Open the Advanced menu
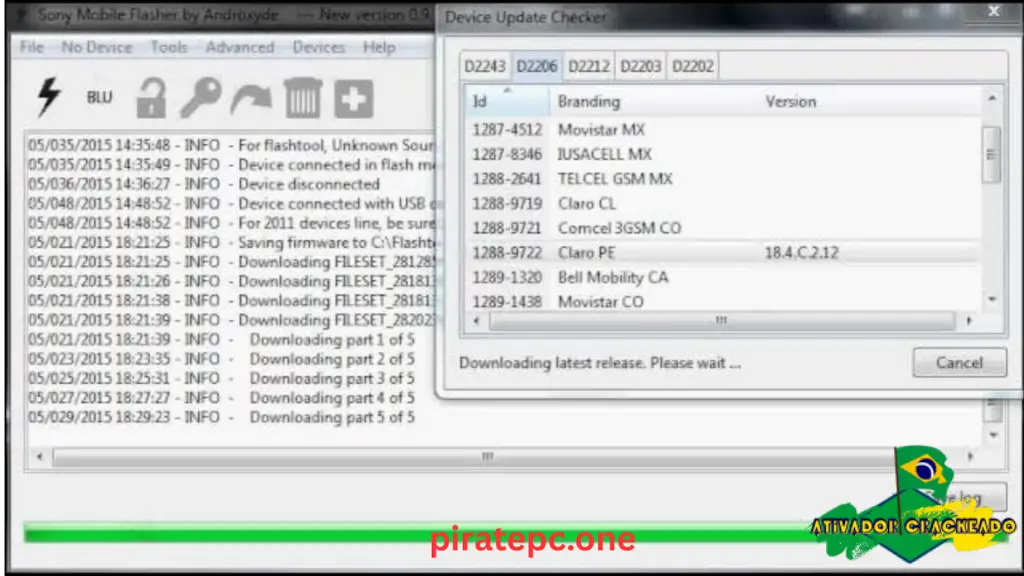 [x=240, y=47]
